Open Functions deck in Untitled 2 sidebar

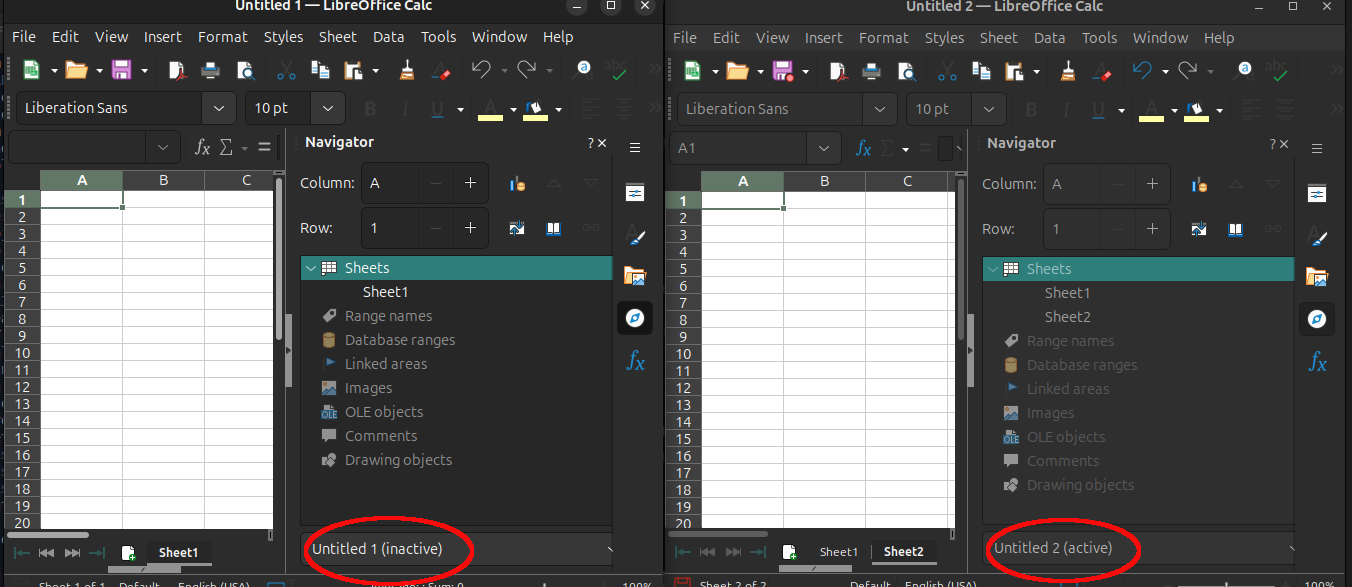tap(1317, 362)
